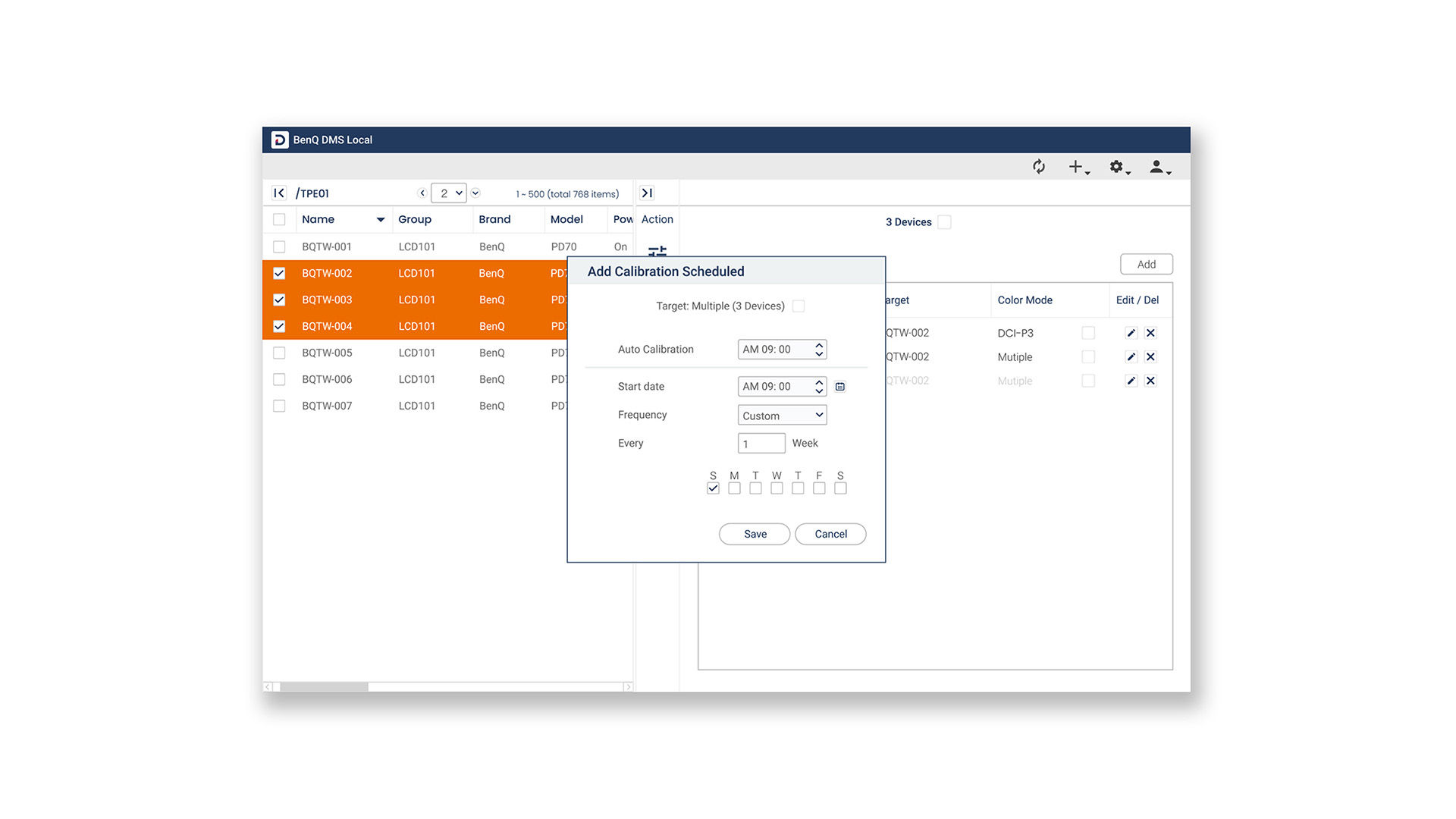Edit the DCI-P3 schedule with pencil icon
Screen dimensions: 1456x819
coord(1131,333)
